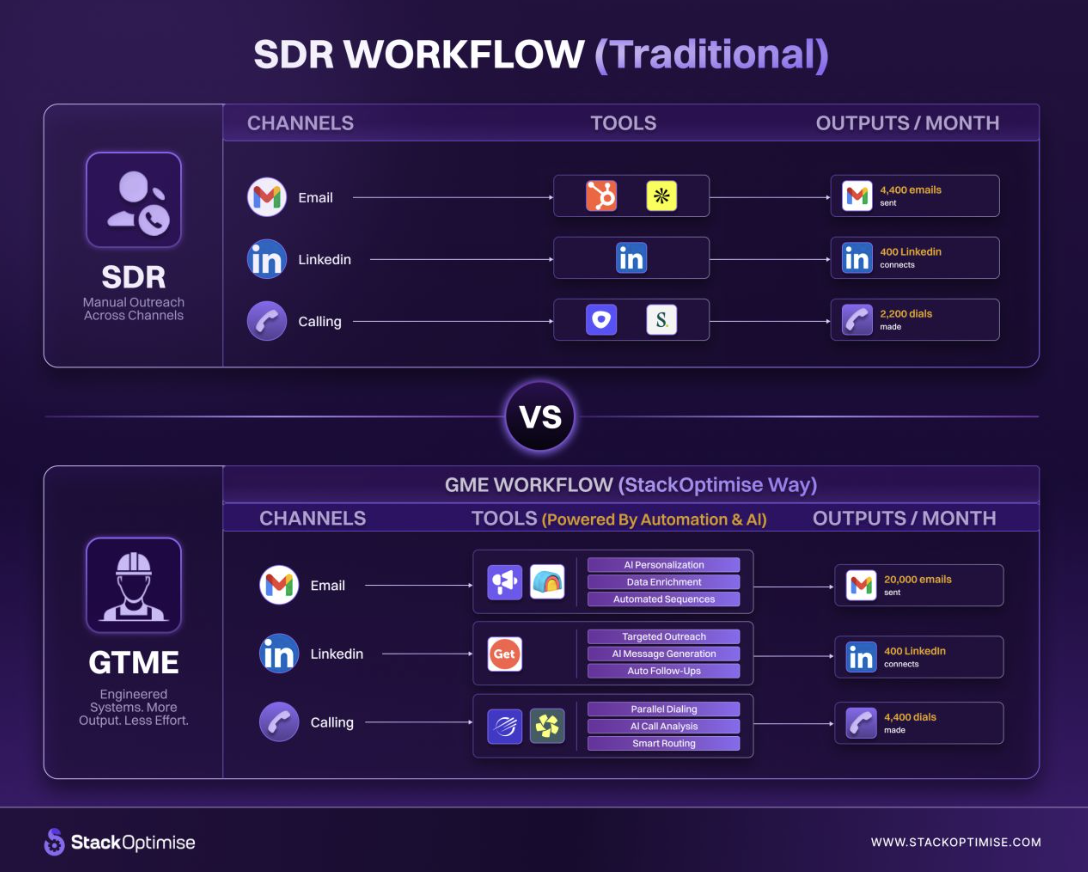Click the Gmail icon beside Email in SDR channels

tap(267, 198)
